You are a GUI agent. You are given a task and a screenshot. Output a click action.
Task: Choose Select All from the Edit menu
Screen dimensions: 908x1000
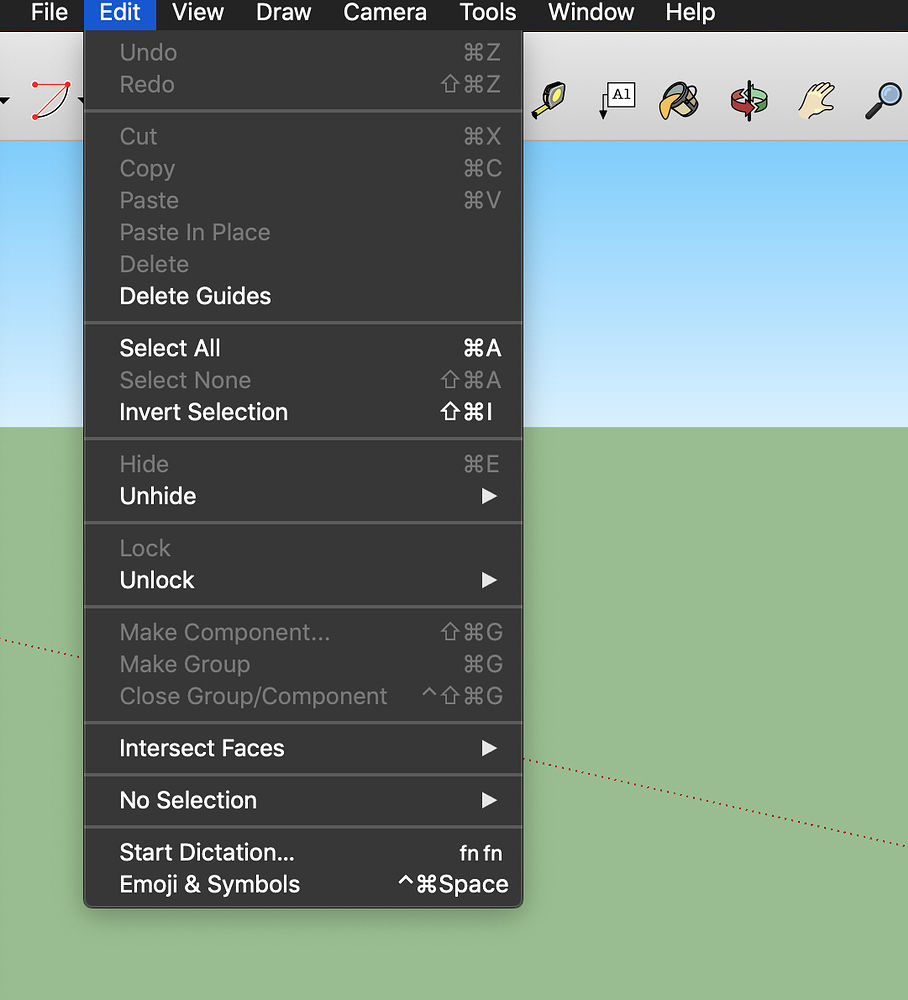tap(169, 348)
